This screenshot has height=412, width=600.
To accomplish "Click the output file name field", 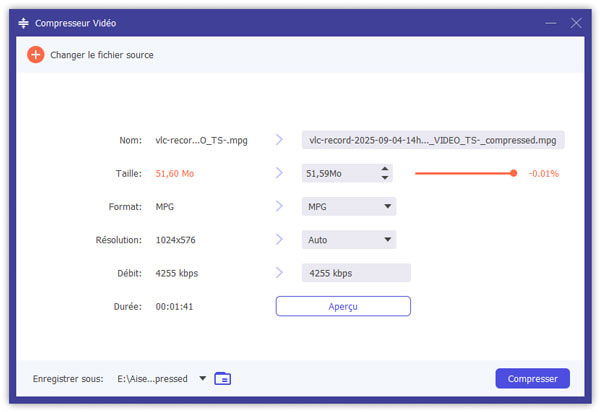I will pyautogui.click(x=433, y=141).
